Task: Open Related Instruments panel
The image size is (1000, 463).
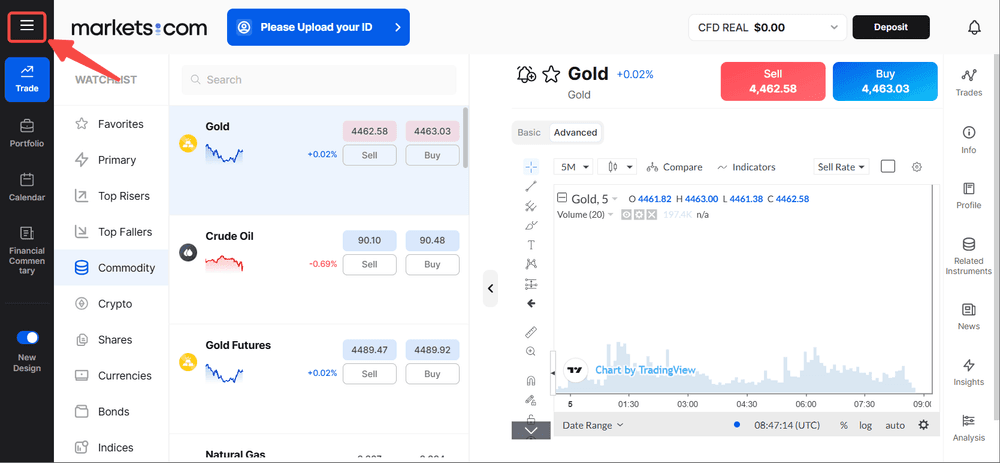Action: coord(969,256)
